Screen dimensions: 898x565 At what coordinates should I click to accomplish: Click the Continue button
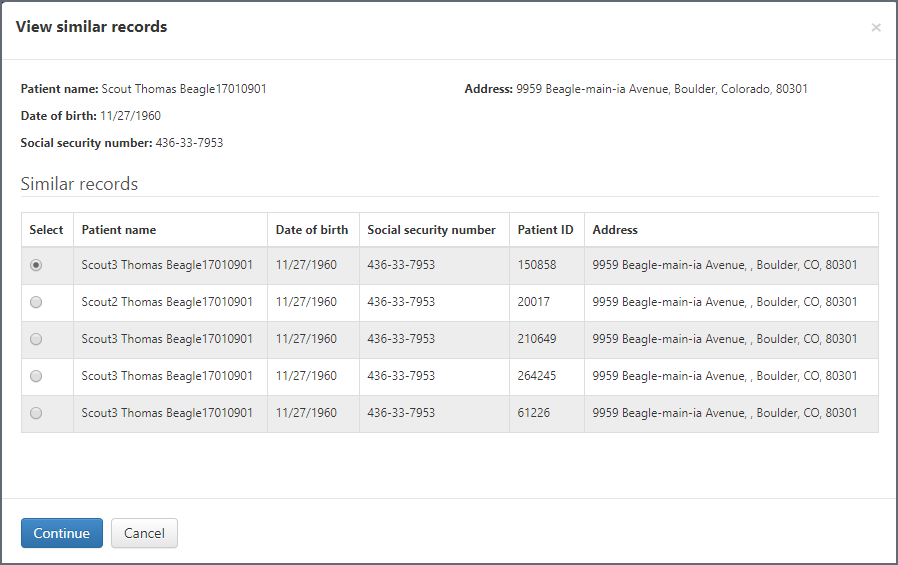coord(62,533)
